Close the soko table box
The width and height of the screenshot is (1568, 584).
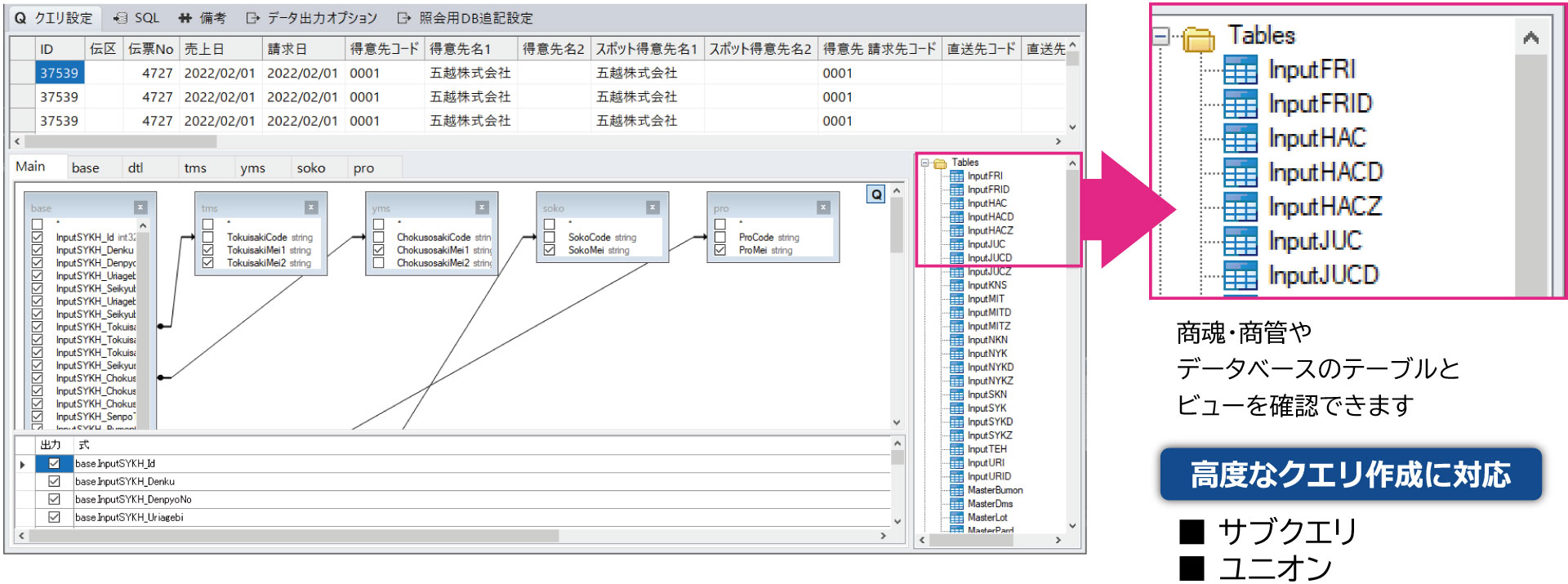click(x=653, y=207)
